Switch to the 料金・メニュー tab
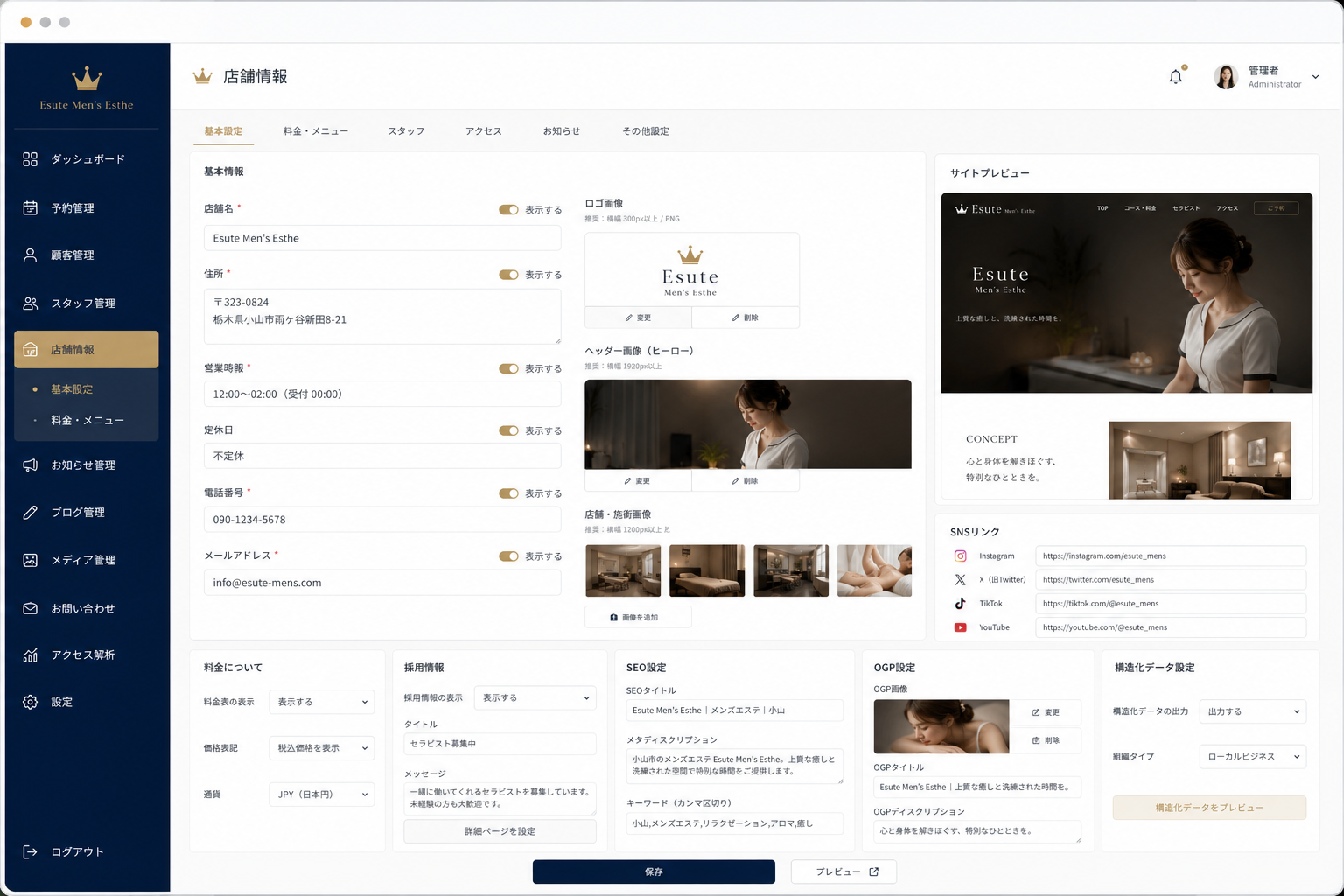Image resolution: width=1344 pixels, height=896 pixels. tap(316, 131)
